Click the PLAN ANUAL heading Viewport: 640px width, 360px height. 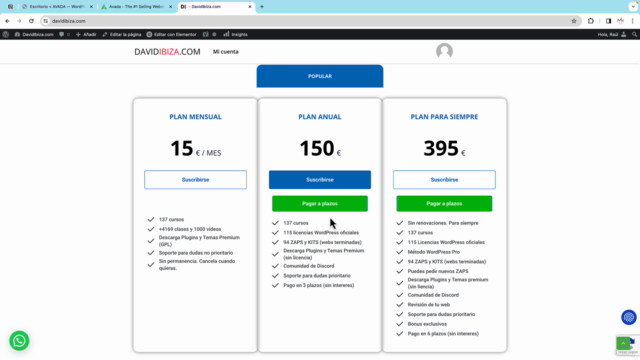[320, 117]
